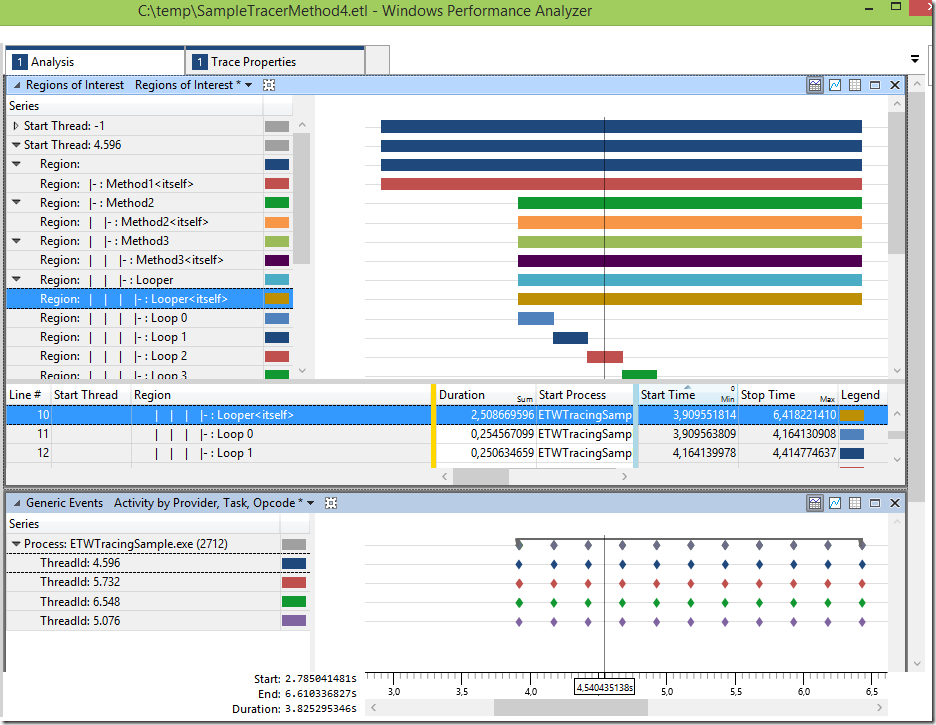Show graph and table in Regions of Interest
The width and height of the screenshot is (936, 725).
[x=815, y=85]
